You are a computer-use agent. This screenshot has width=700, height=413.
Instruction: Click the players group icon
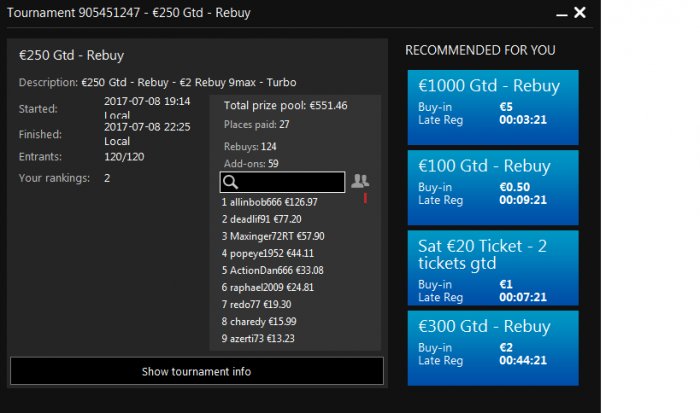pos(360,181)
